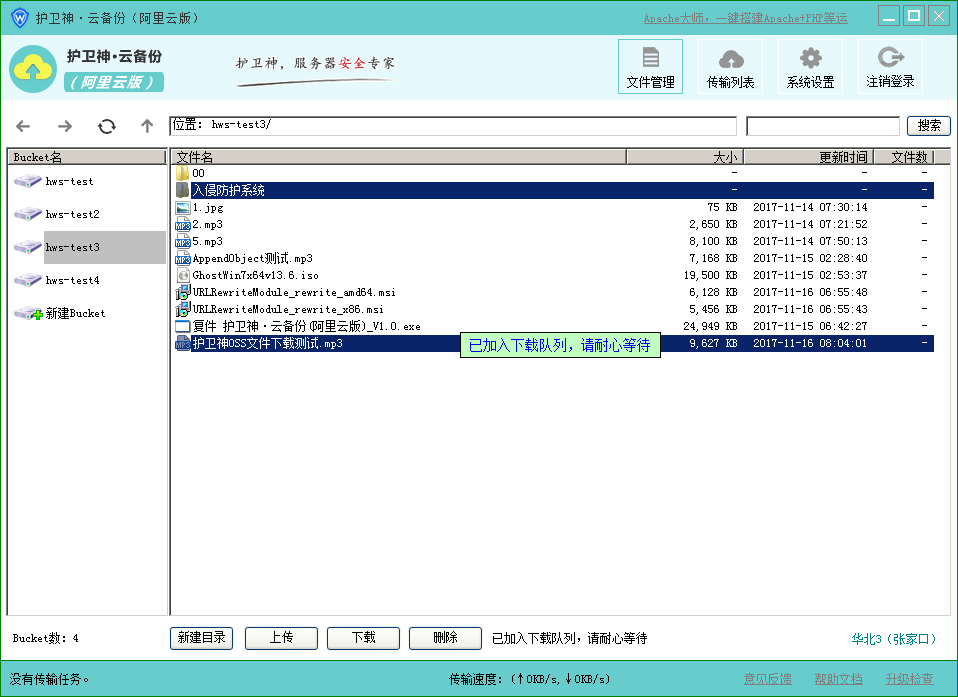Image resolution: width=958 pixels, height=697 pixels.
Task: Click the Bucket名 column header
Action: pos(87,157)
